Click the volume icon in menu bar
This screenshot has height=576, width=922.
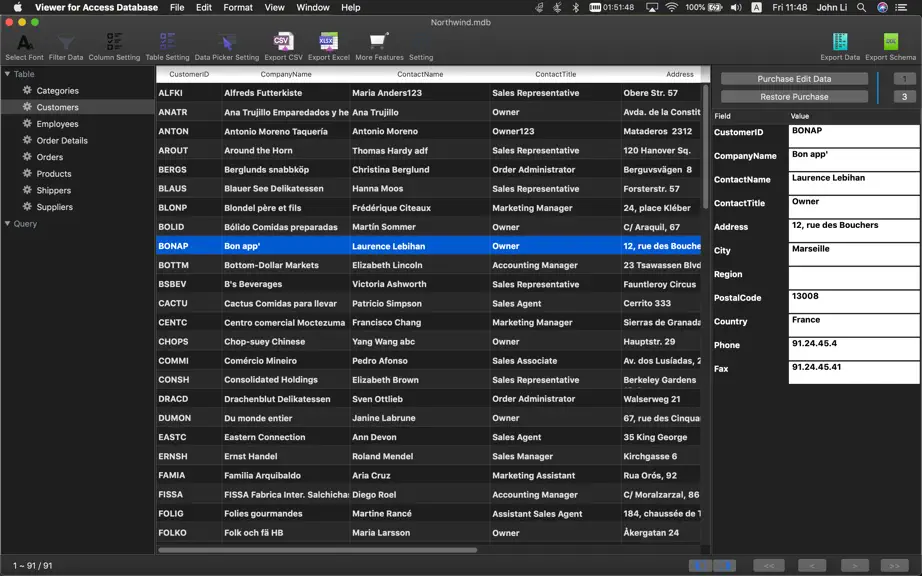[736, 7]
